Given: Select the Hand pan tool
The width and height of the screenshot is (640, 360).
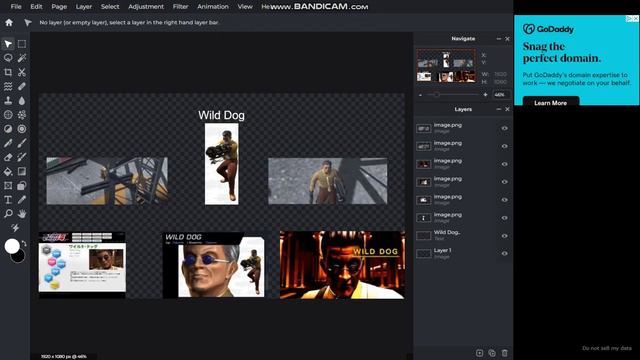Looking at the screenshot, I should tap(22, 213).
